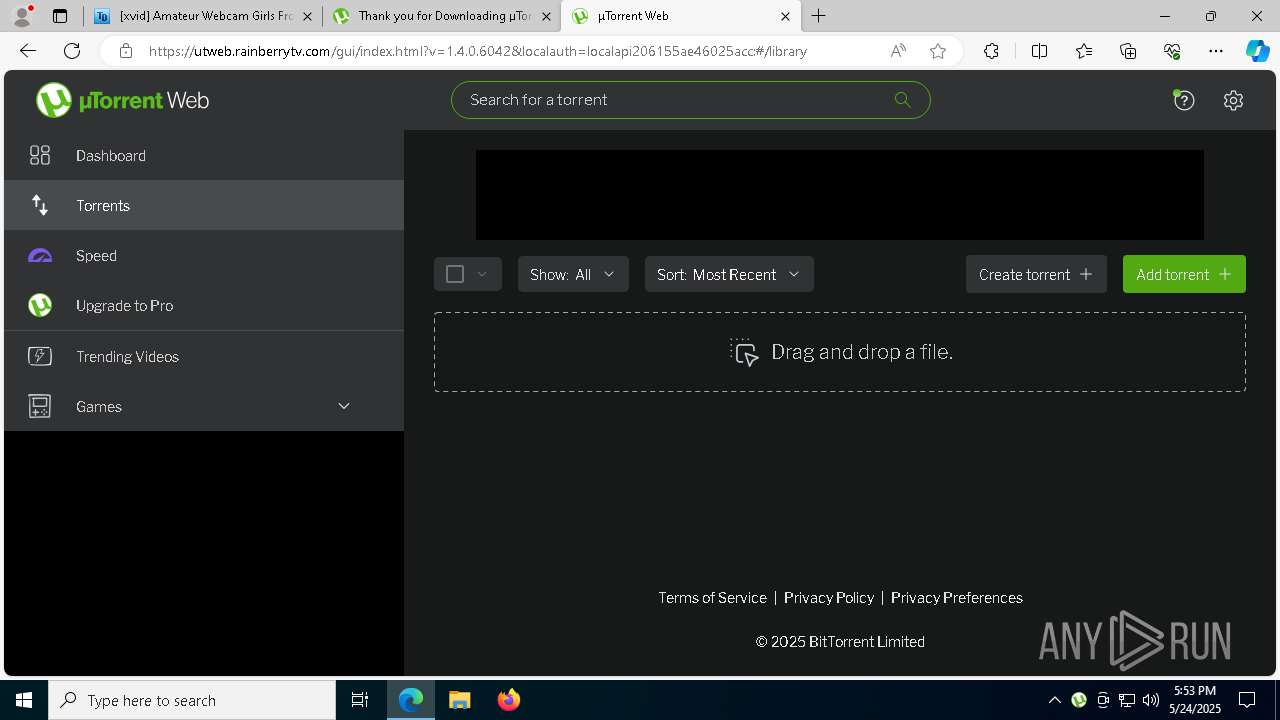Tick the select all torrents checkbox
This screenshot has height=720, width=1280.
tap(455, 274)
